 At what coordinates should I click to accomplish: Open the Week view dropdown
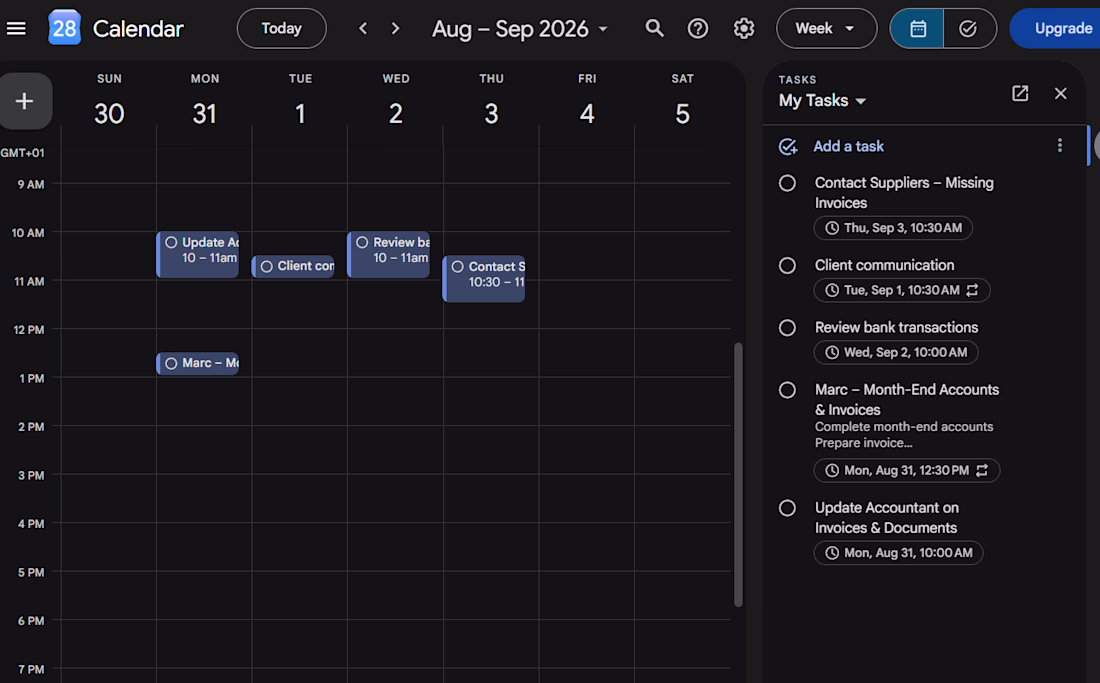826,29
